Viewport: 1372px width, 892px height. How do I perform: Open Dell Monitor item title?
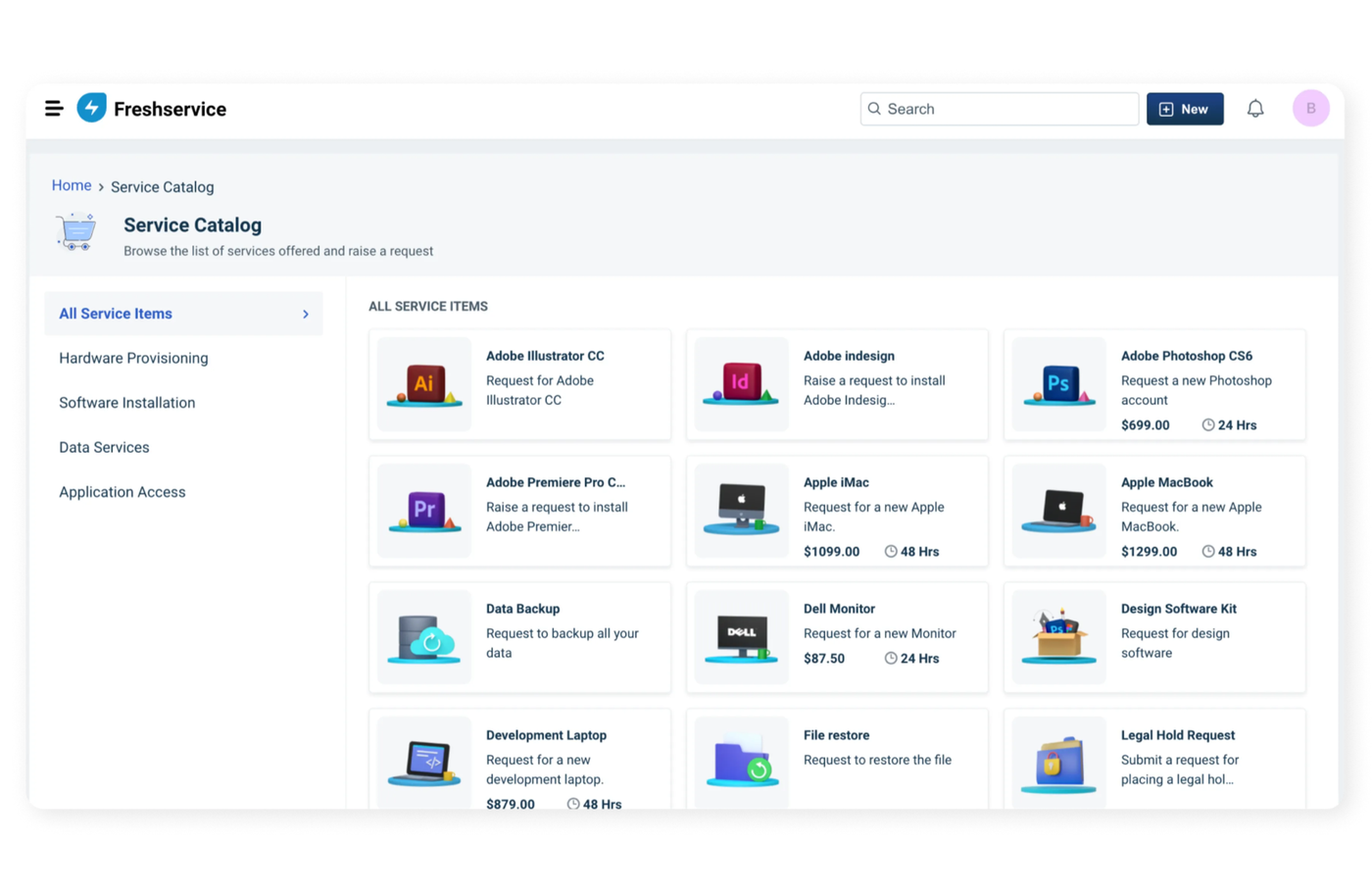pyautogui.click(x=839, y=609)
